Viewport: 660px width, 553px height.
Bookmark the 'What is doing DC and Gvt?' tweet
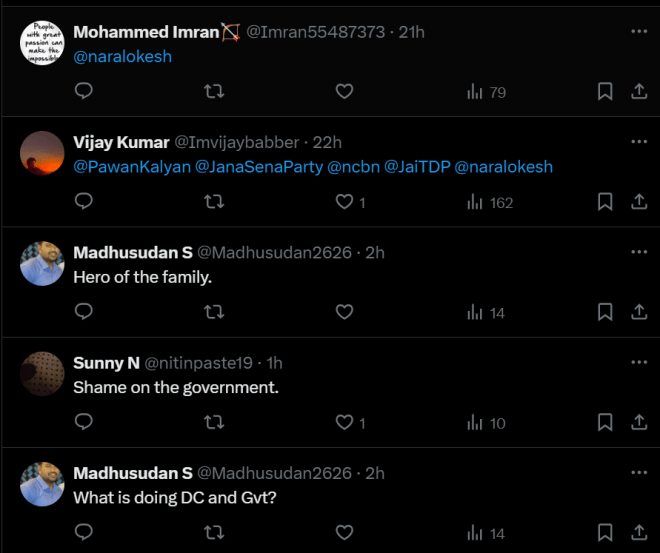pos(605,533)
